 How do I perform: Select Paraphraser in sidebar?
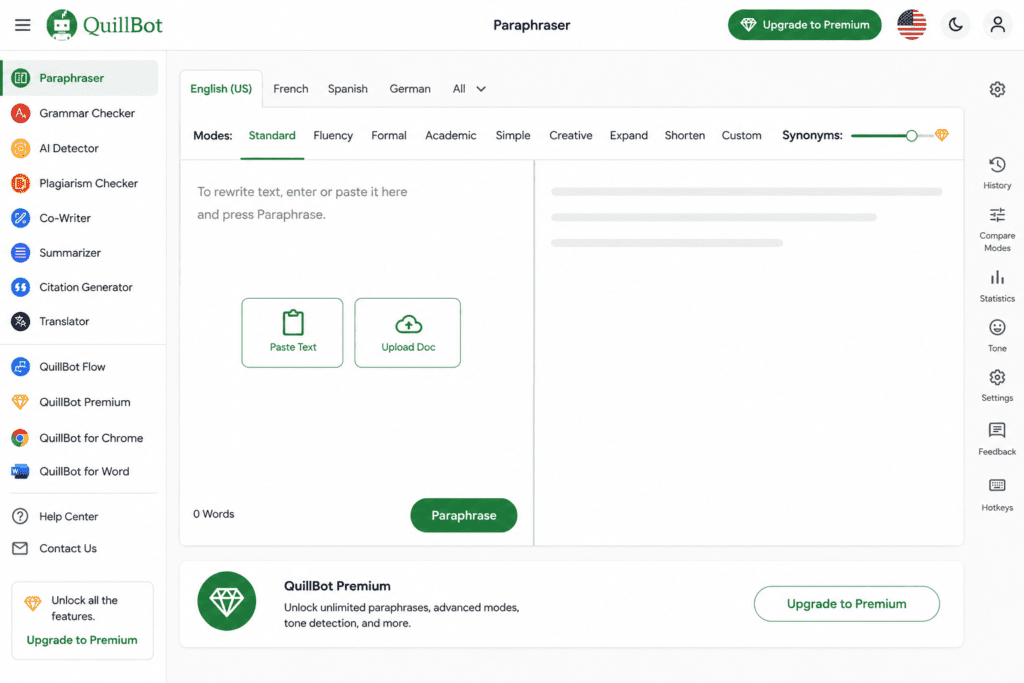coord(79,78)
